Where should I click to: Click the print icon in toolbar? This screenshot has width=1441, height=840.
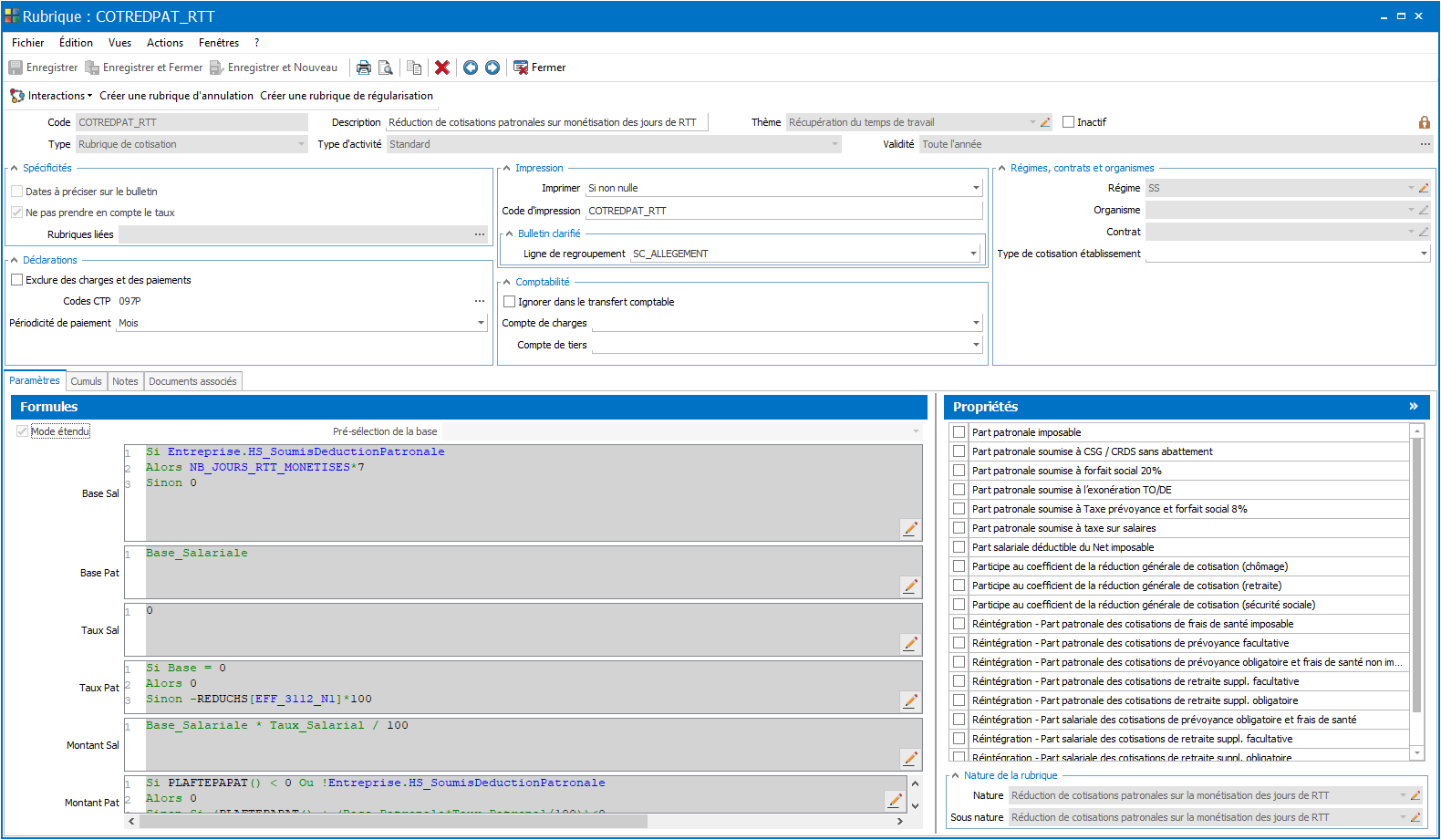coord(364,67)
